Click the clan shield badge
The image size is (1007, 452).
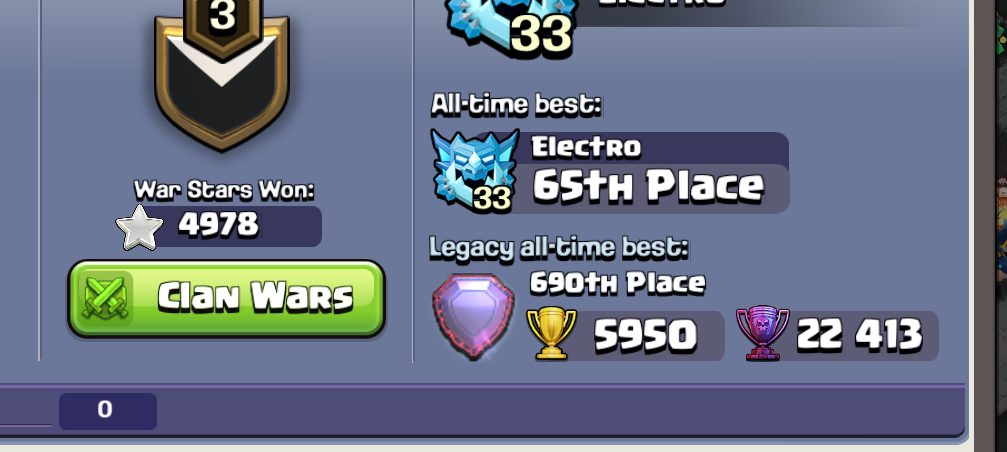coord(222,77)
